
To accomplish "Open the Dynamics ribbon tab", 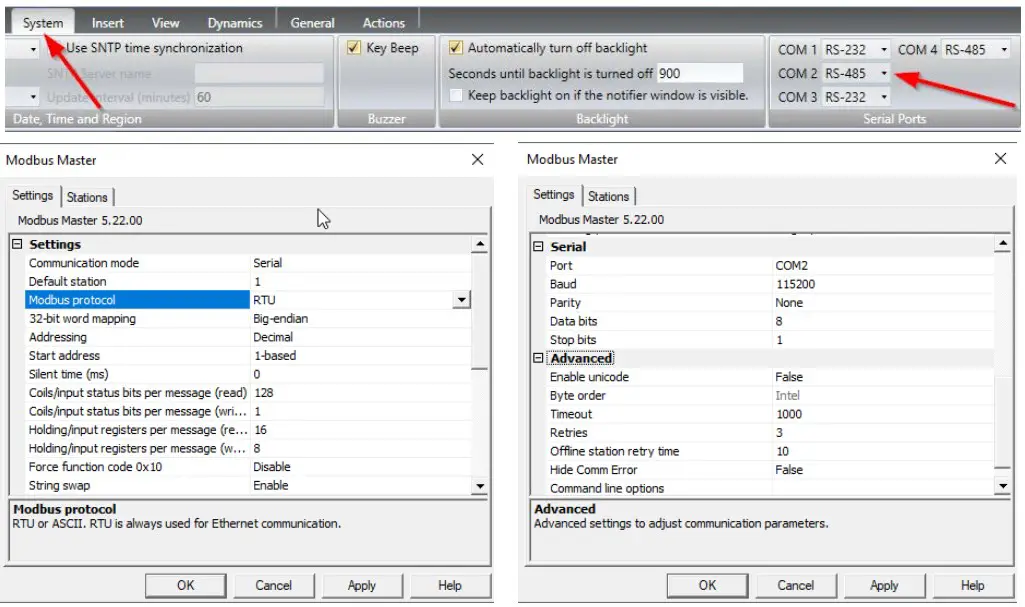I will [x=235, y=20].
